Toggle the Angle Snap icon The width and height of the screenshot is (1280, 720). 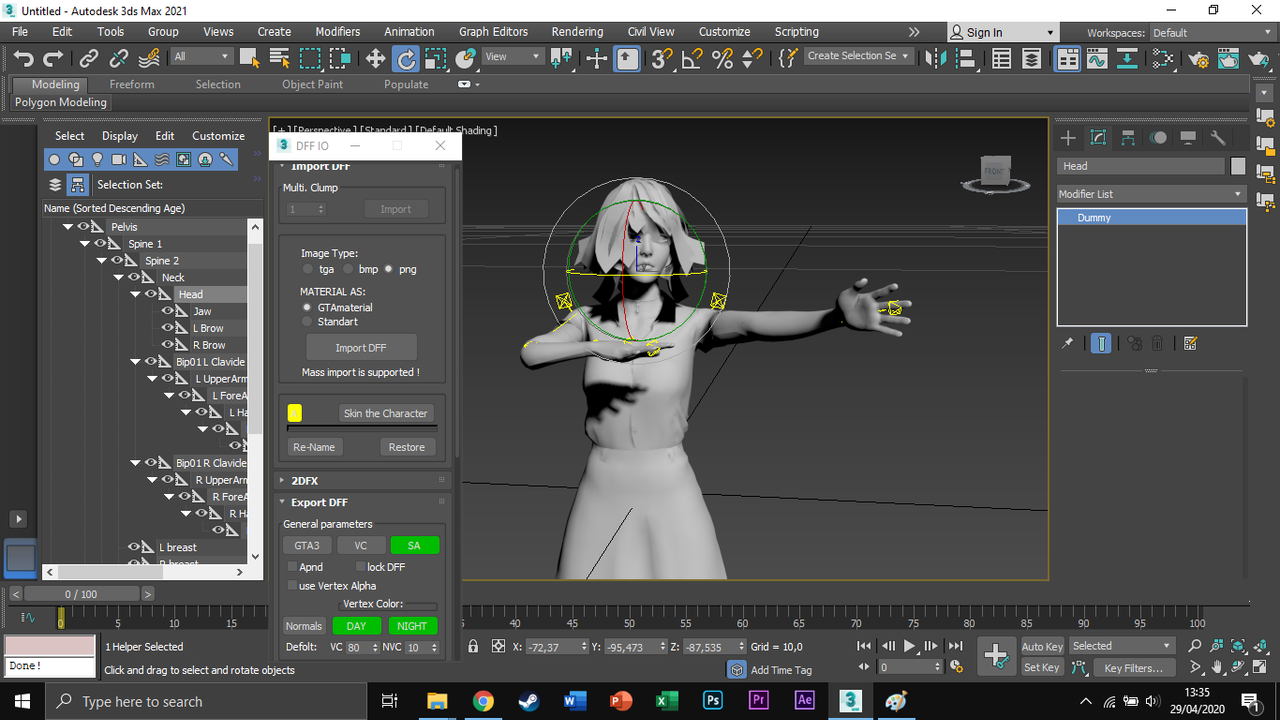coord(692,59)
